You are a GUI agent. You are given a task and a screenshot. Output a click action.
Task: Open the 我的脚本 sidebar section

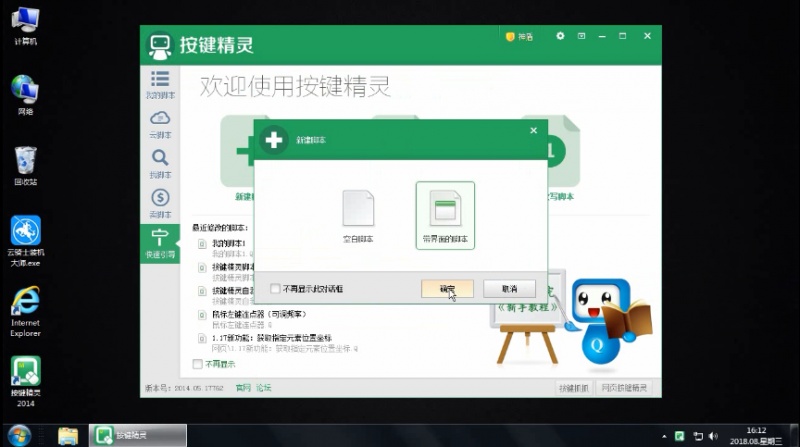(160, 85)
